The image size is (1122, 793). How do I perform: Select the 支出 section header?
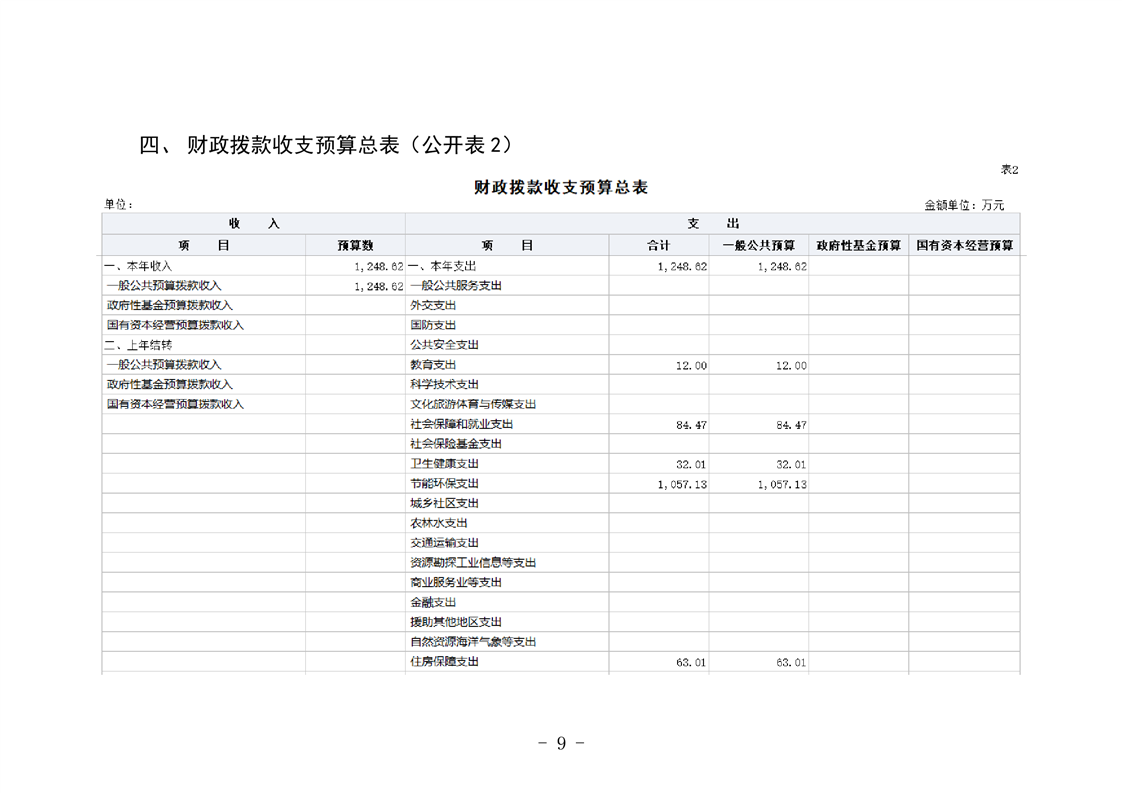[713, 223]
